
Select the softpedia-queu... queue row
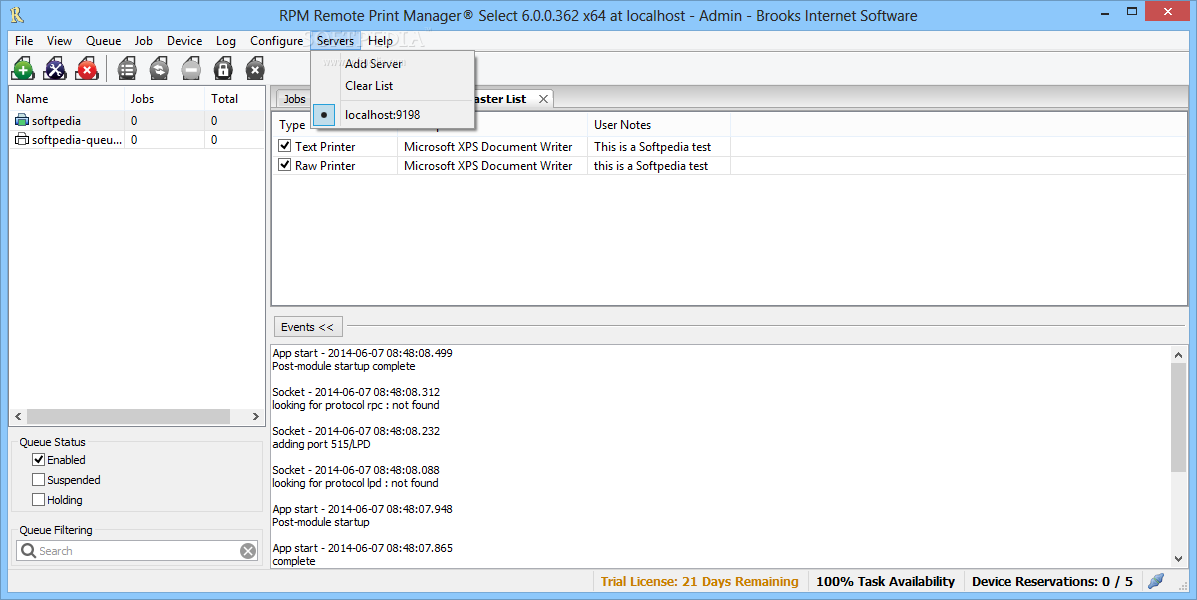137,140
